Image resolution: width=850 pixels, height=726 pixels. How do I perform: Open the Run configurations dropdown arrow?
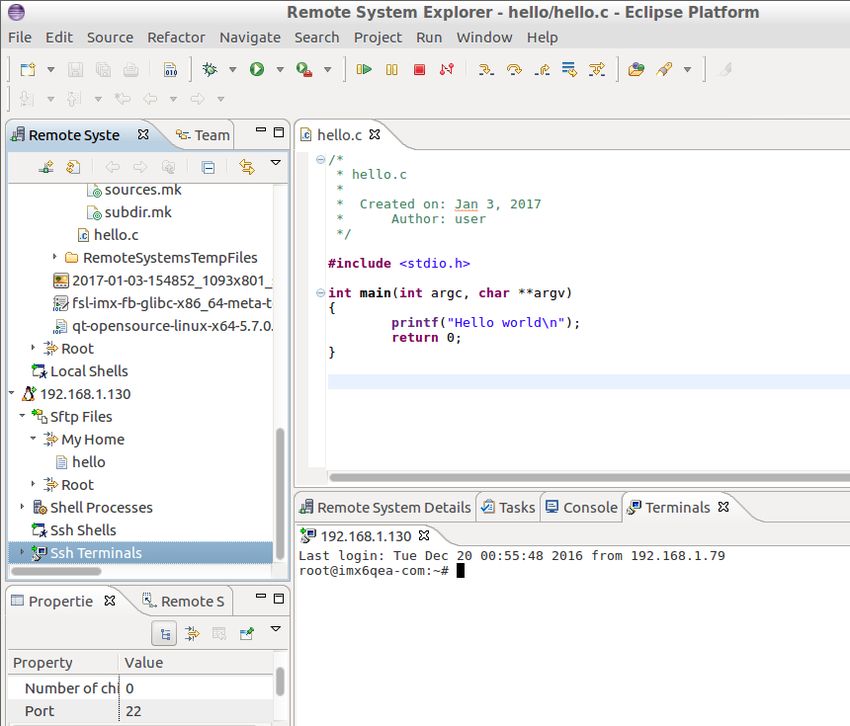pyautogui.click(x=280, y=69)
